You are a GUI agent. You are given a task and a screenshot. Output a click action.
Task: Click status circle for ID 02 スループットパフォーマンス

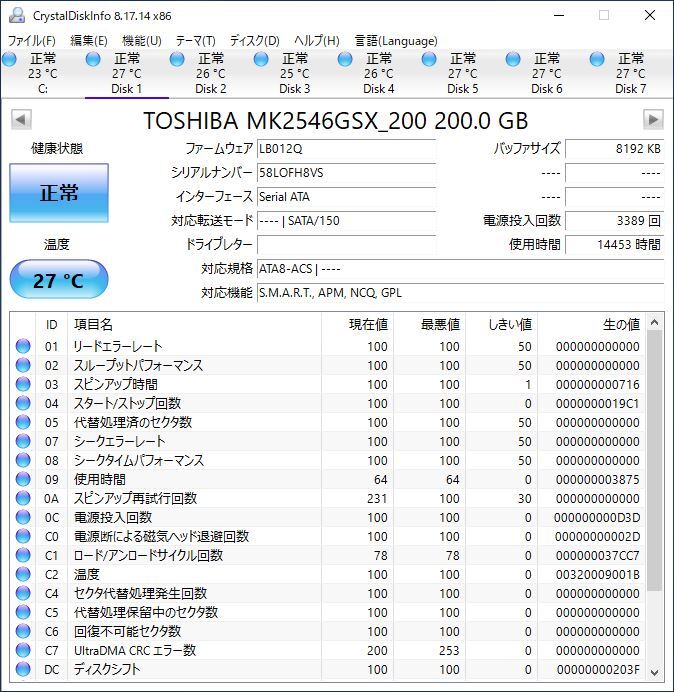click(23, 365)
